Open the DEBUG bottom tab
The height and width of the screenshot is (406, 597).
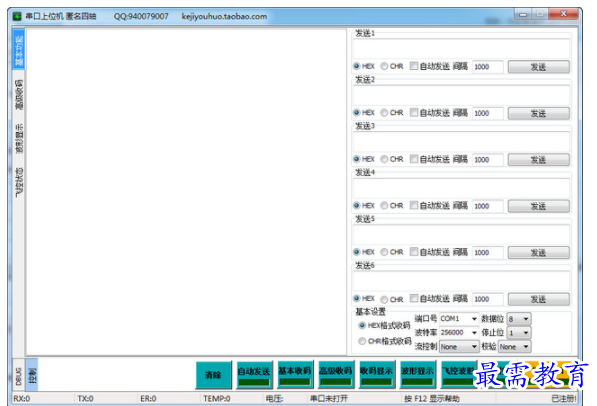(19, 376)
